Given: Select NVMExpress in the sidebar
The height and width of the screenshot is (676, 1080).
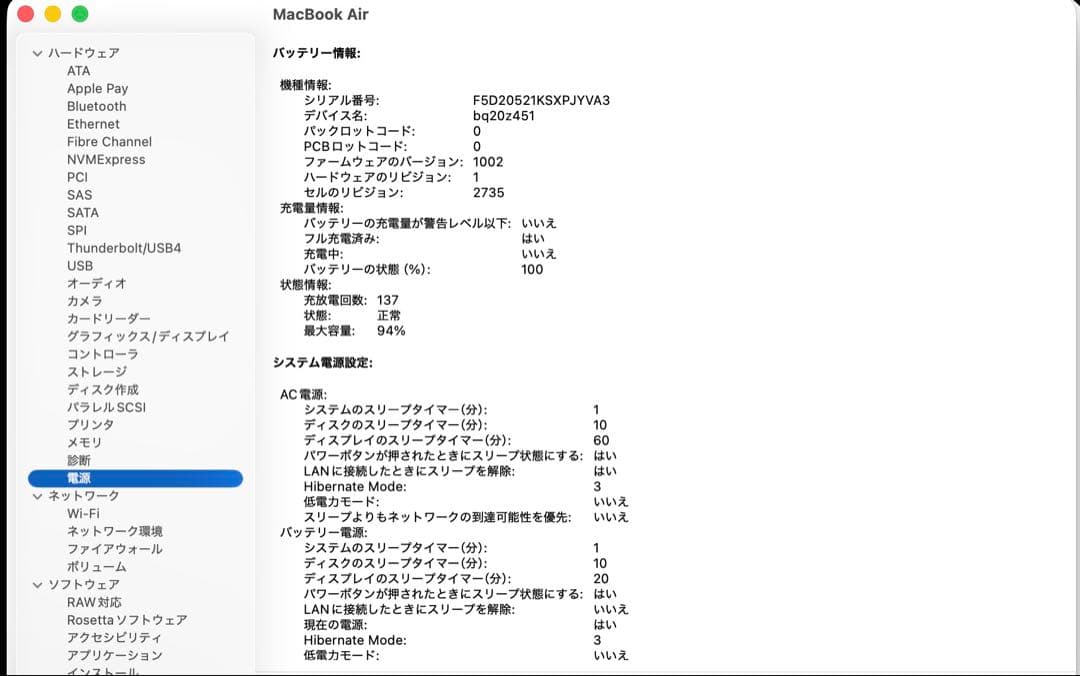Looking at the screenshot, I should pos(106,159).
